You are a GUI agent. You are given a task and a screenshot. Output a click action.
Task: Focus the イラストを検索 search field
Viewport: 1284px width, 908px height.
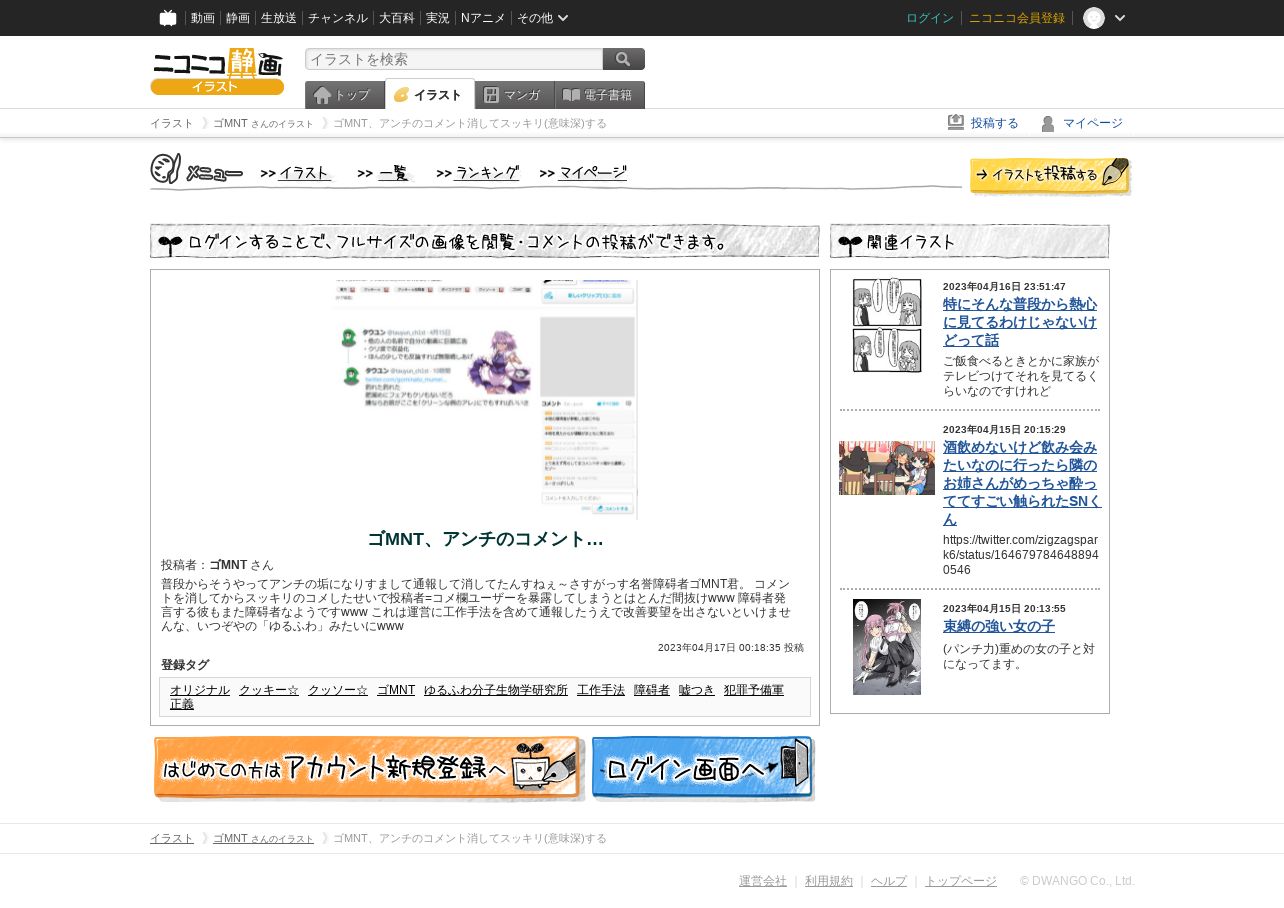[x=454, y=59]
